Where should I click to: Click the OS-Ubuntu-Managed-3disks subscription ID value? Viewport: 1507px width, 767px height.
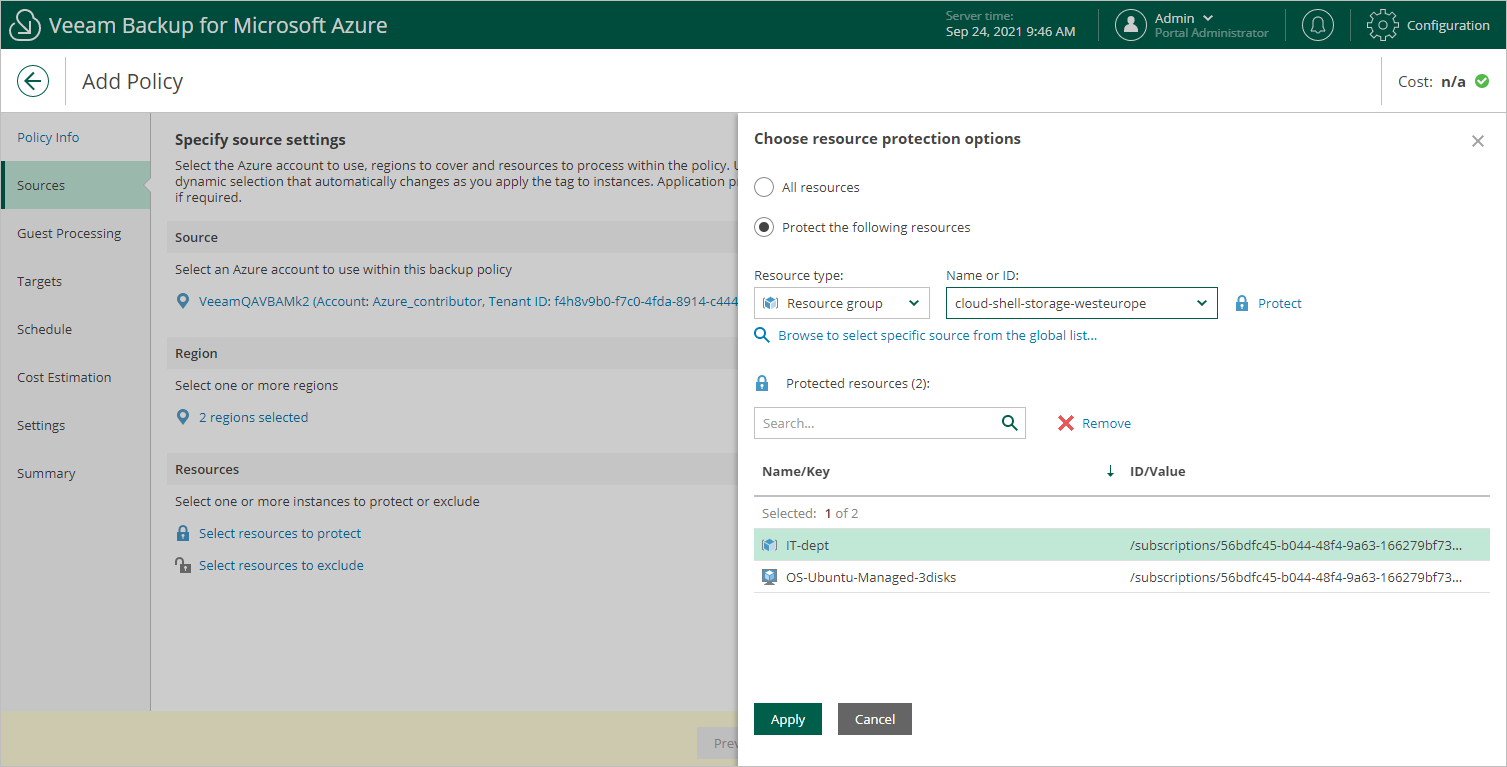(1296, 577)
